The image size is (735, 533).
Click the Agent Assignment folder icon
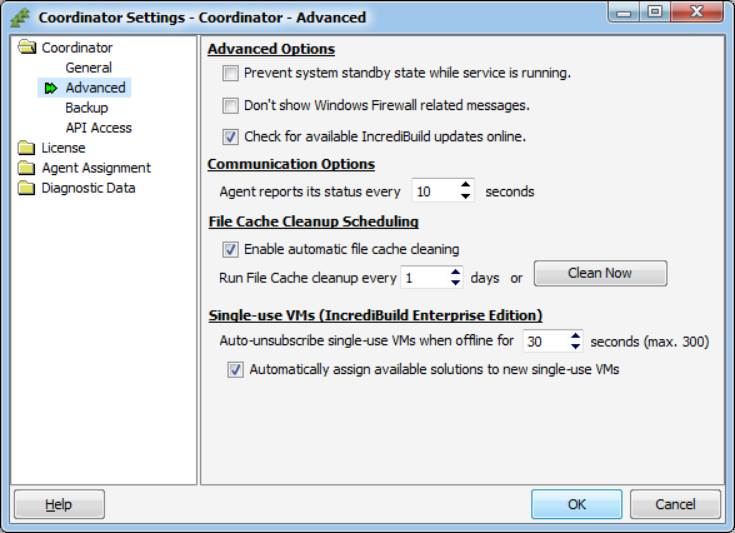(x=26, y=168)
